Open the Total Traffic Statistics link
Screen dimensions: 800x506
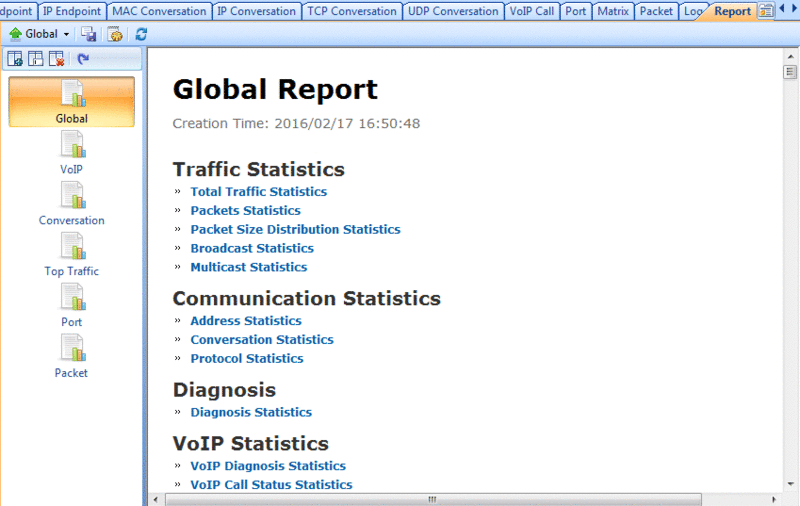259,192
